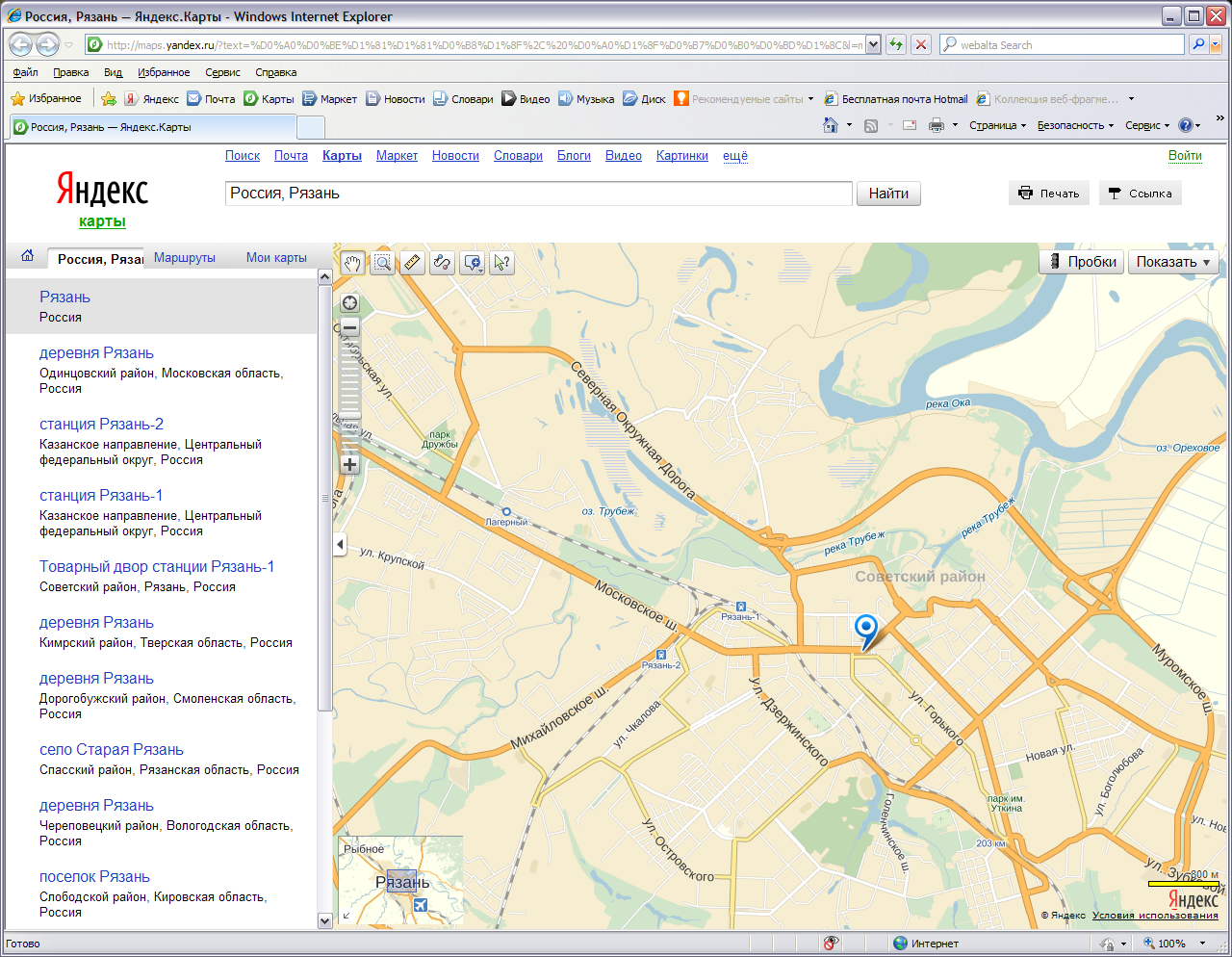Open the Диск favorites bar bookmark

pos(644,98)
